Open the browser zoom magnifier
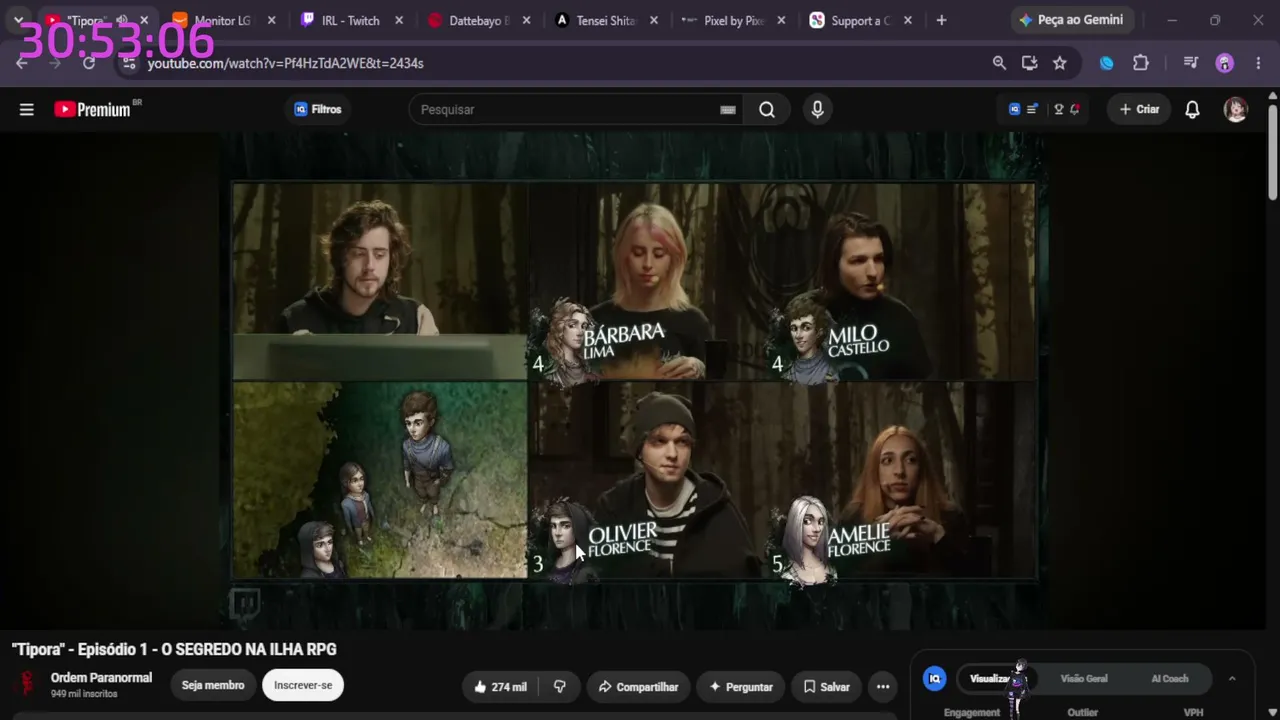Image resolution: width=1280 pixels, height=720 pixels. [x=999, y=63]
